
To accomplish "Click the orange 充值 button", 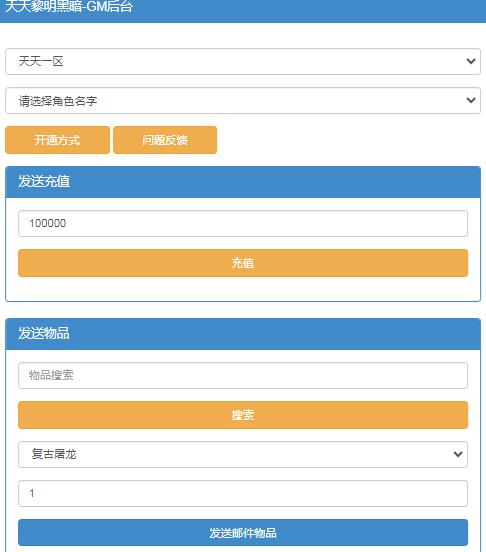I will 243,263.
